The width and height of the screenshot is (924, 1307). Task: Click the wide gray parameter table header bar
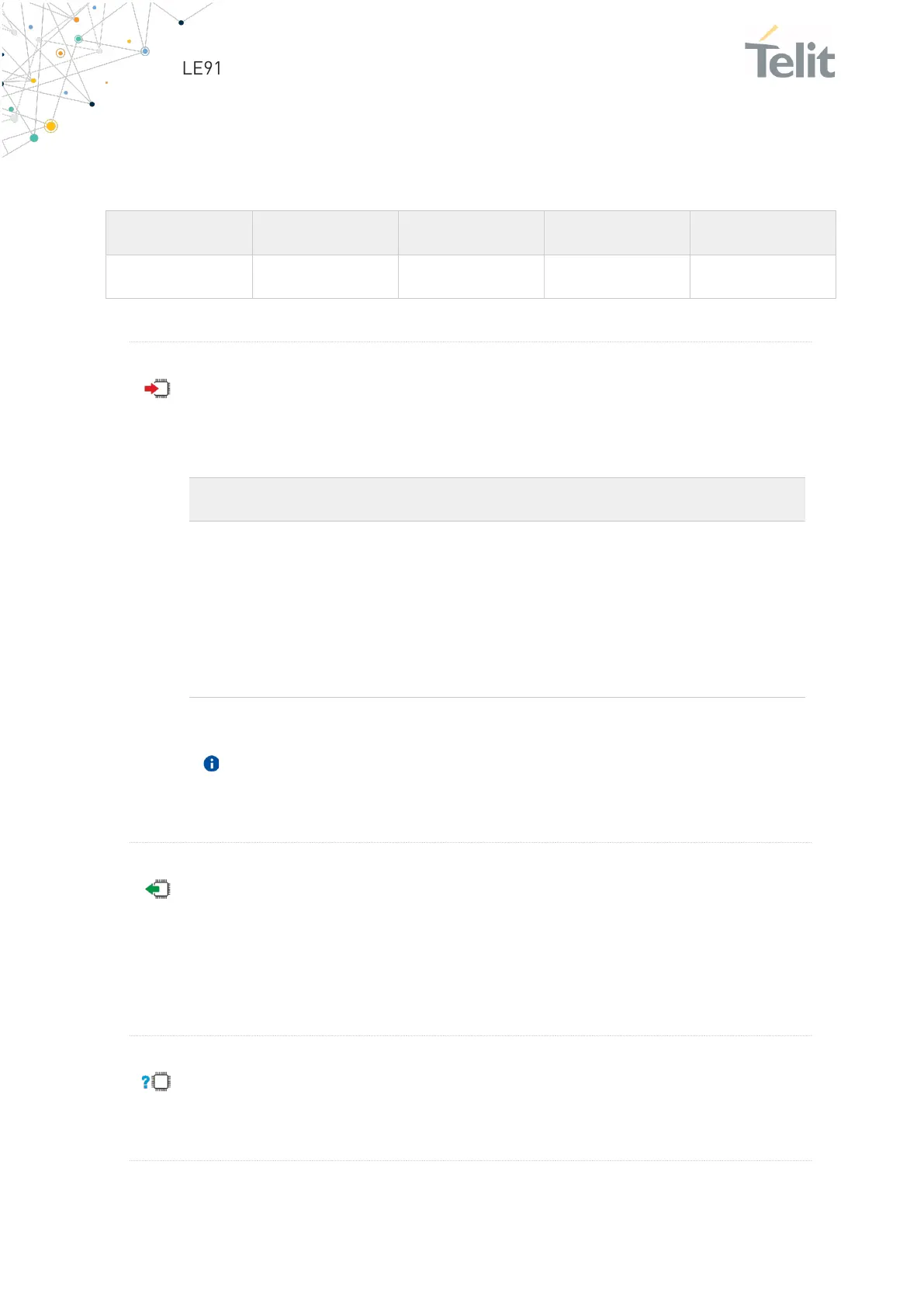(x=497, y=499)
